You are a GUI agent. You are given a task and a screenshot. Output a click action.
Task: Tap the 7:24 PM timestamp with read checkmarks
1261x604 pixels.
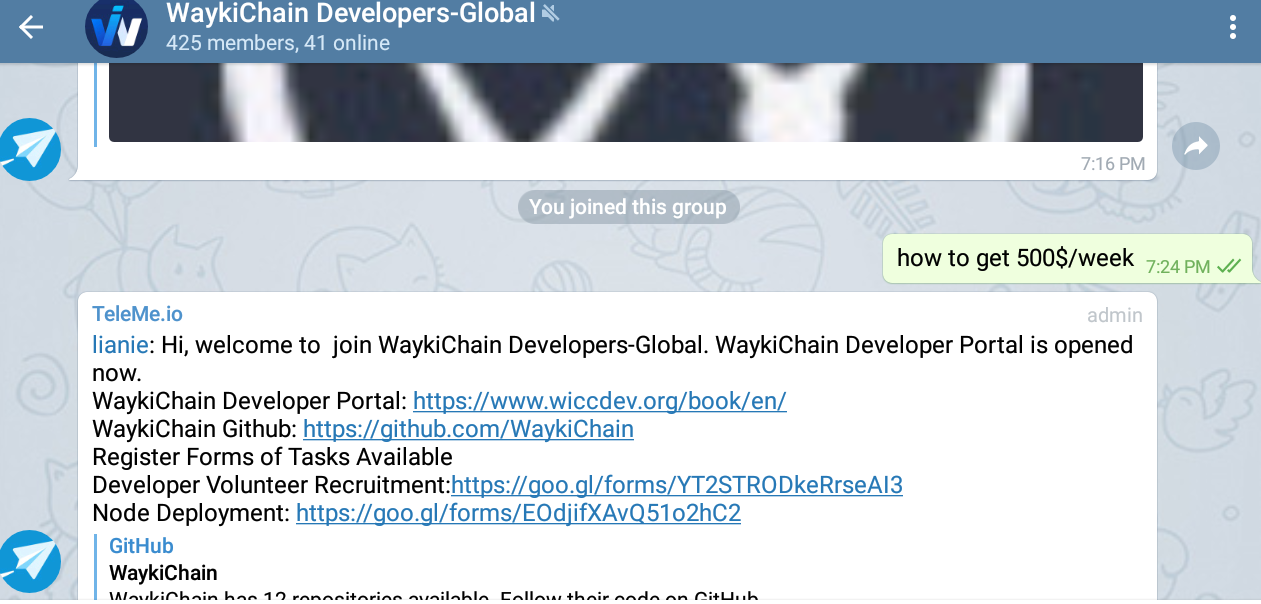1193,267
